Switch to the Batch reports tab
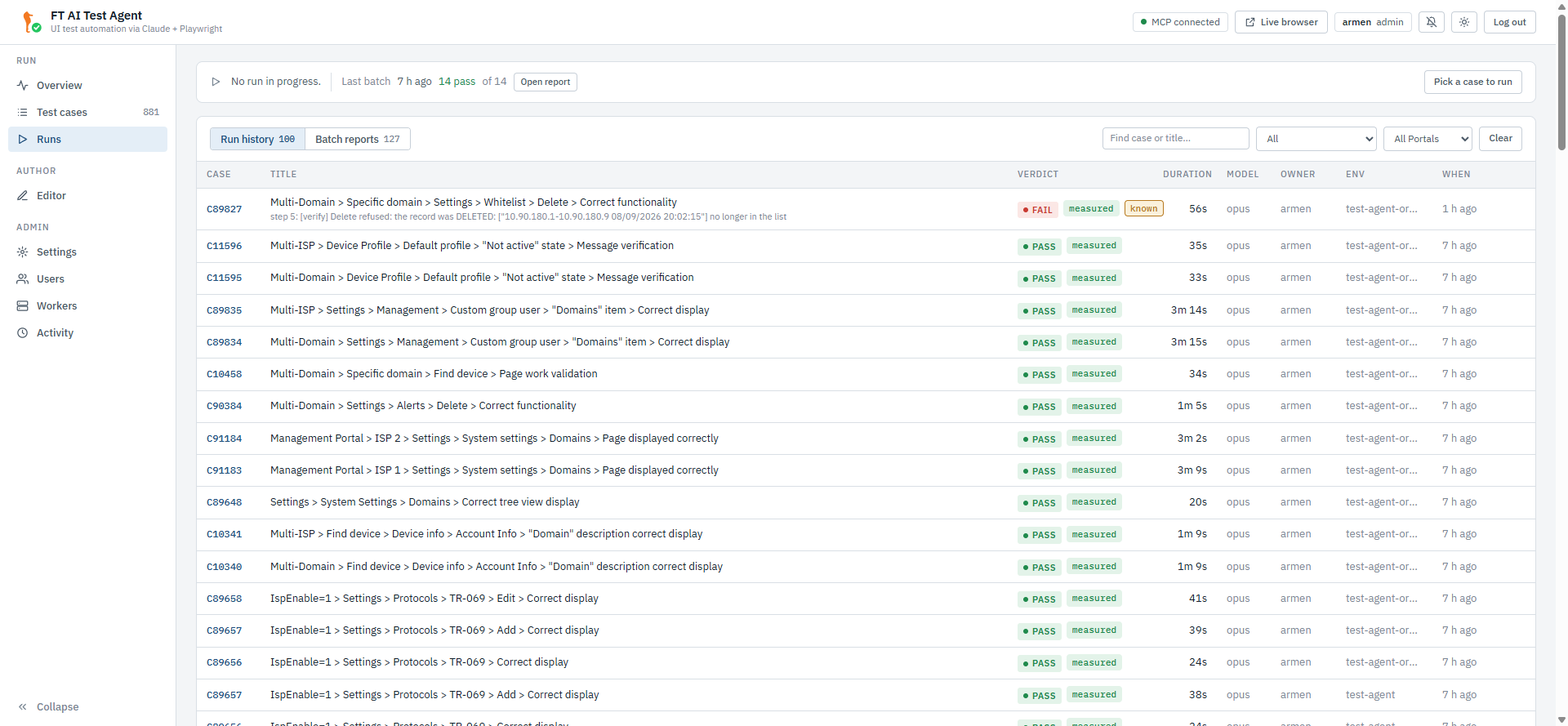The width and height of the screenshot is (1568, 726). [x=358, y=139]
